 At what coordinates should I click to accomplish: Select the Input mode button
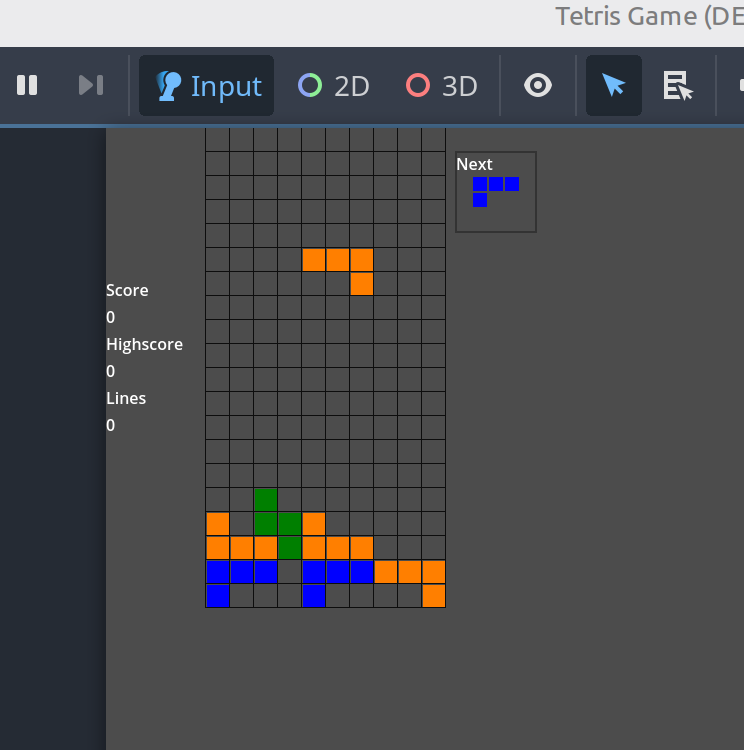(206, 85)
